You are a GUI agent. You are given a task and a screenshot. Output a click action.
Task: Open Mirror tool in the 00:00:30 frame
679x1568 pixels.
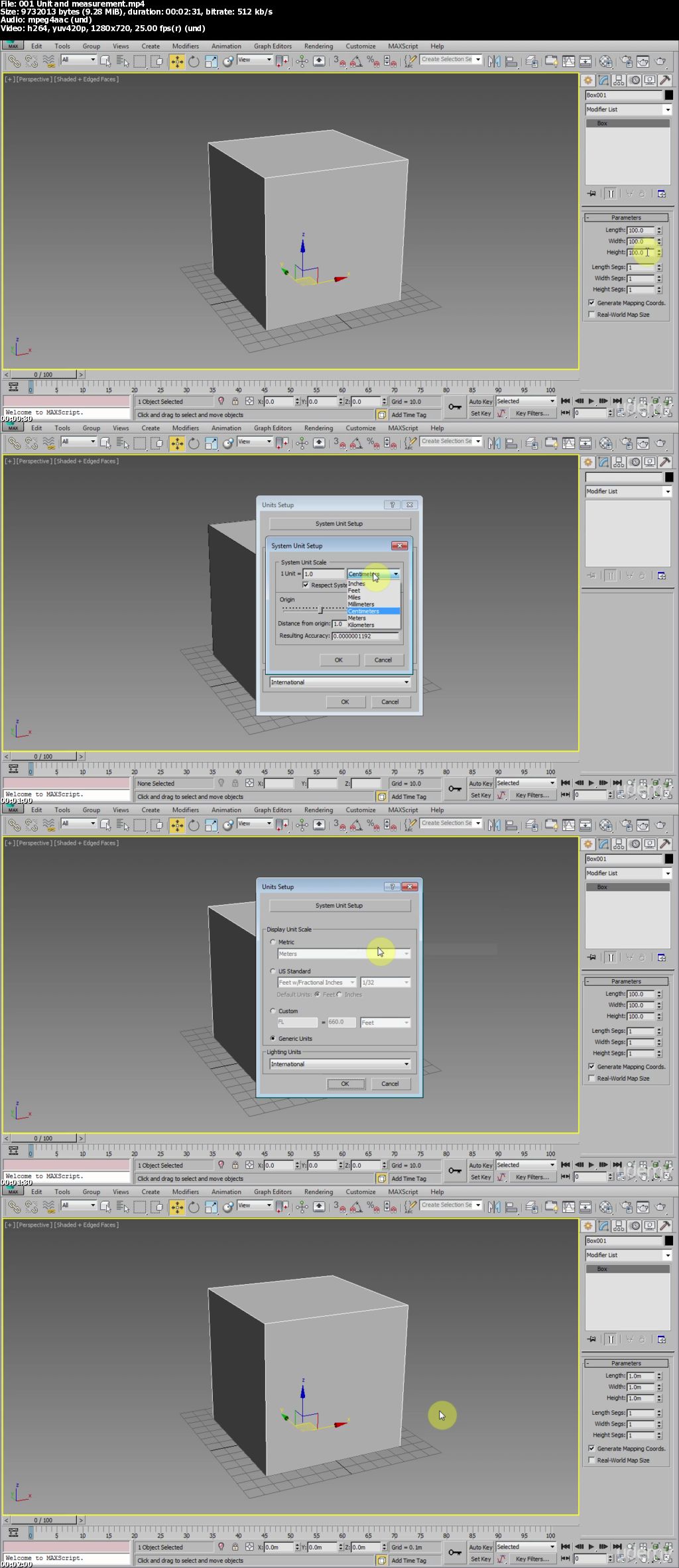click(x=494, y=62)
